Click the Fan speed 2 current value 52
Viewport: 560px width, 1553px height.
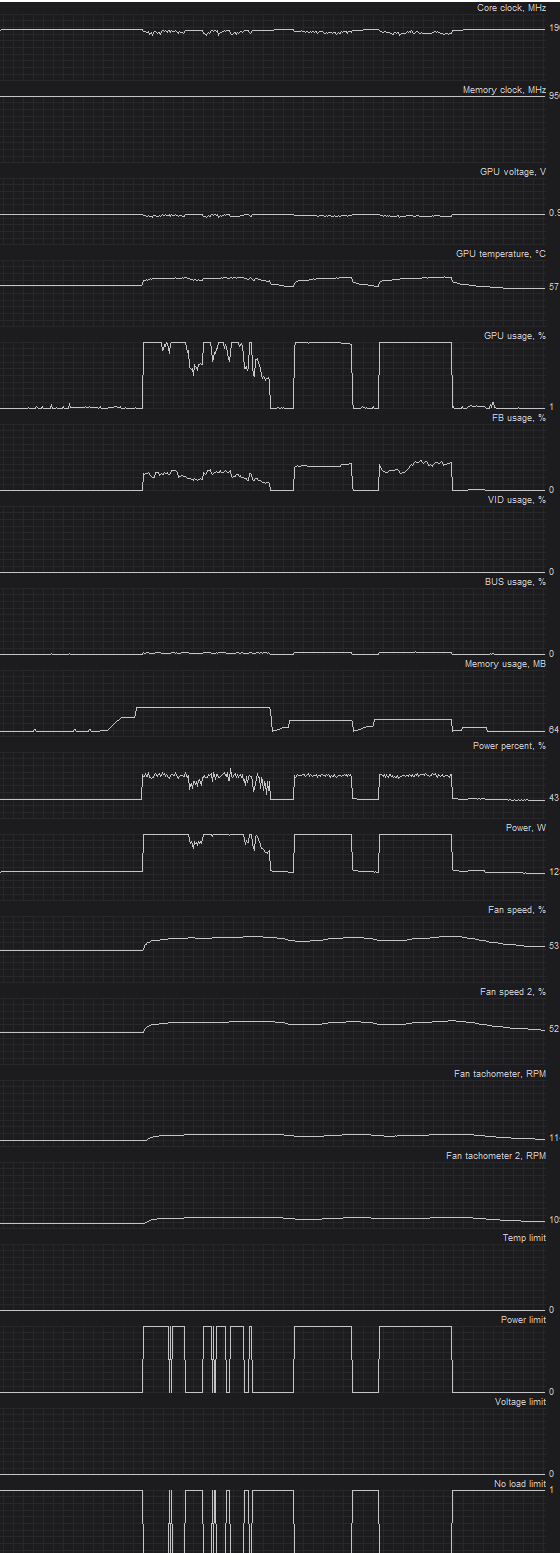554,1029
